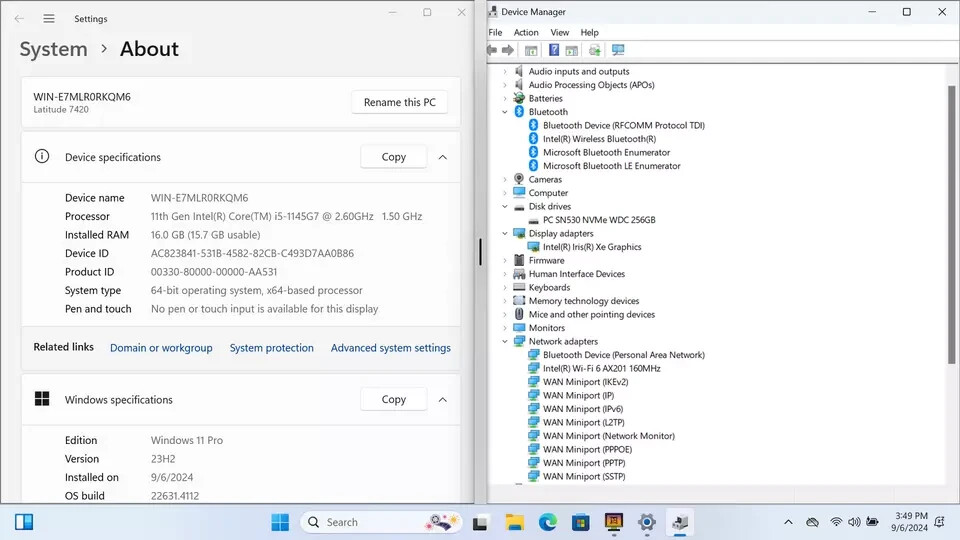Expand Audio inputs and outputs category

505,72
